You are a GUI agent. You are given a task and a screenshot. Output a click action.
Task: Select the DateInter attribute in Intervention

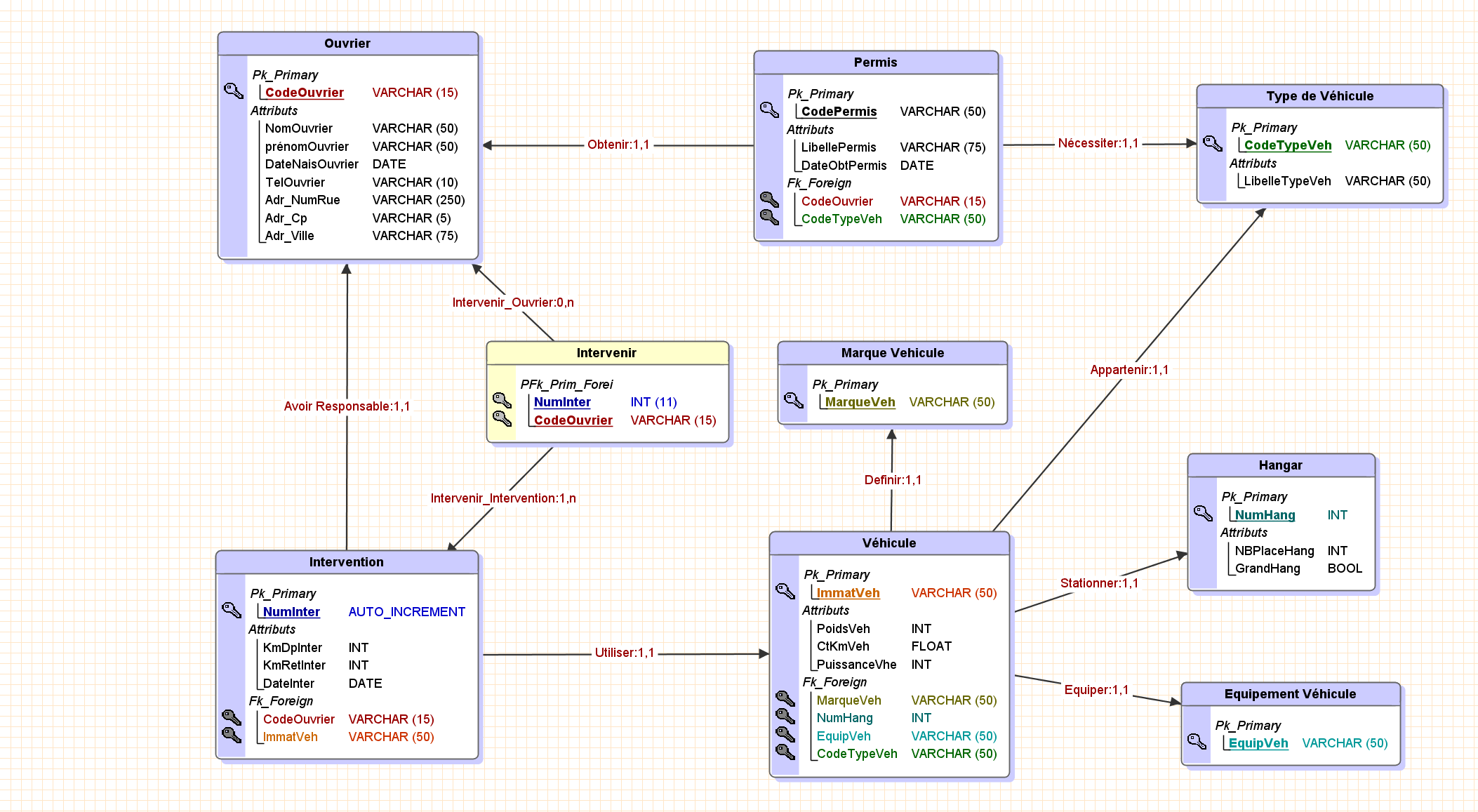point(288,684)
